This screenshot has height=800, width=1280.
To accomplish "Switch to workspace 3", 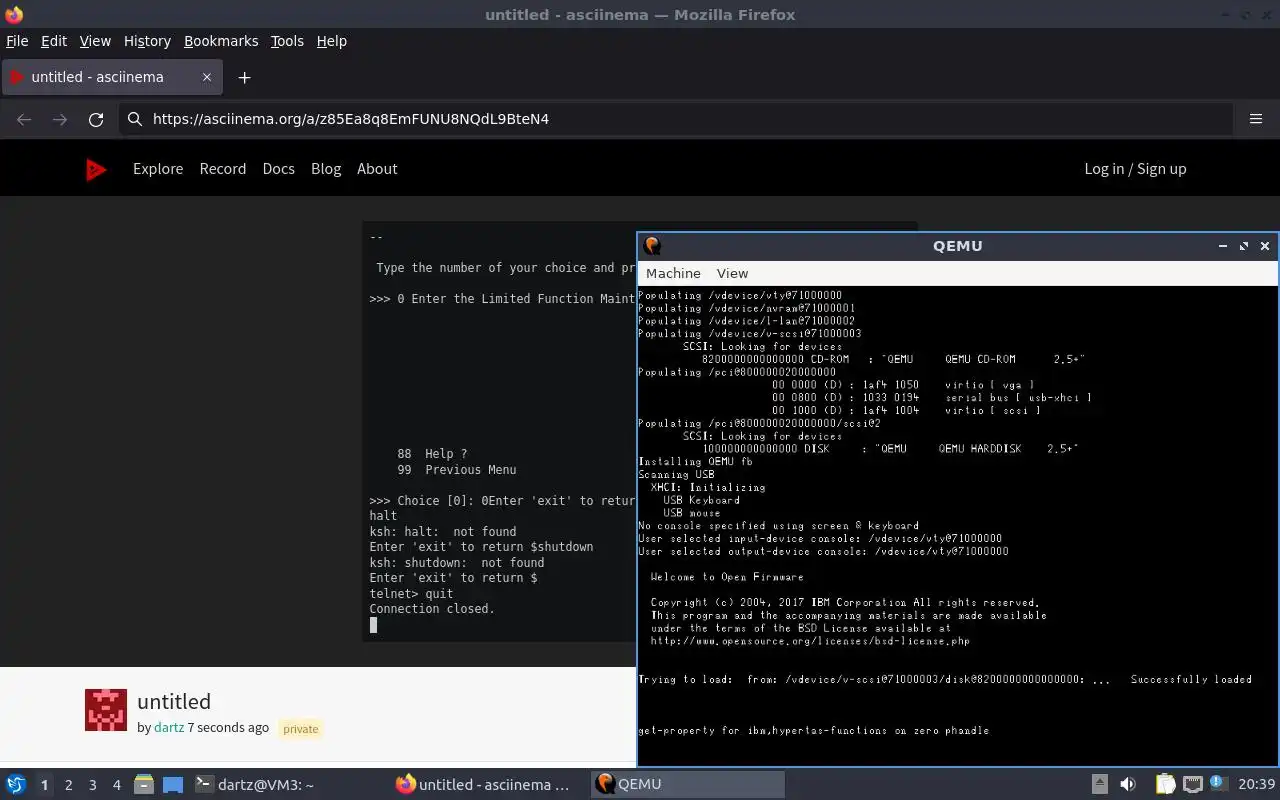I will (92, 785).
